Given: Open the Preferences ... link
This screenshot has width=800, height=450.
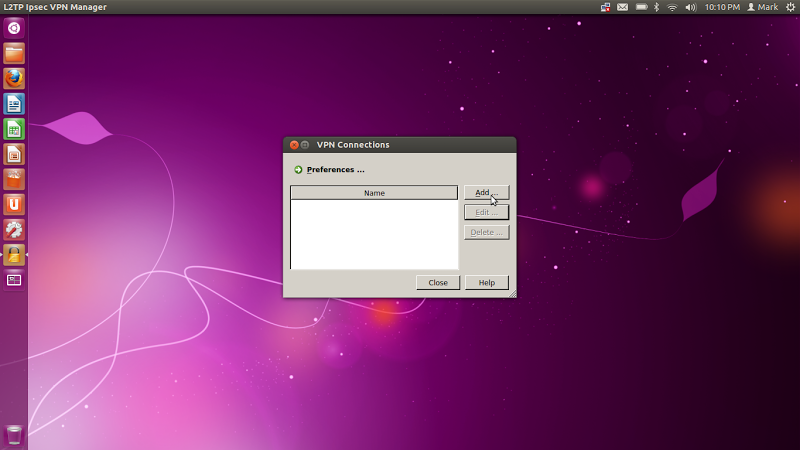Looking at the screenshot, I should (x=336, y=170).
